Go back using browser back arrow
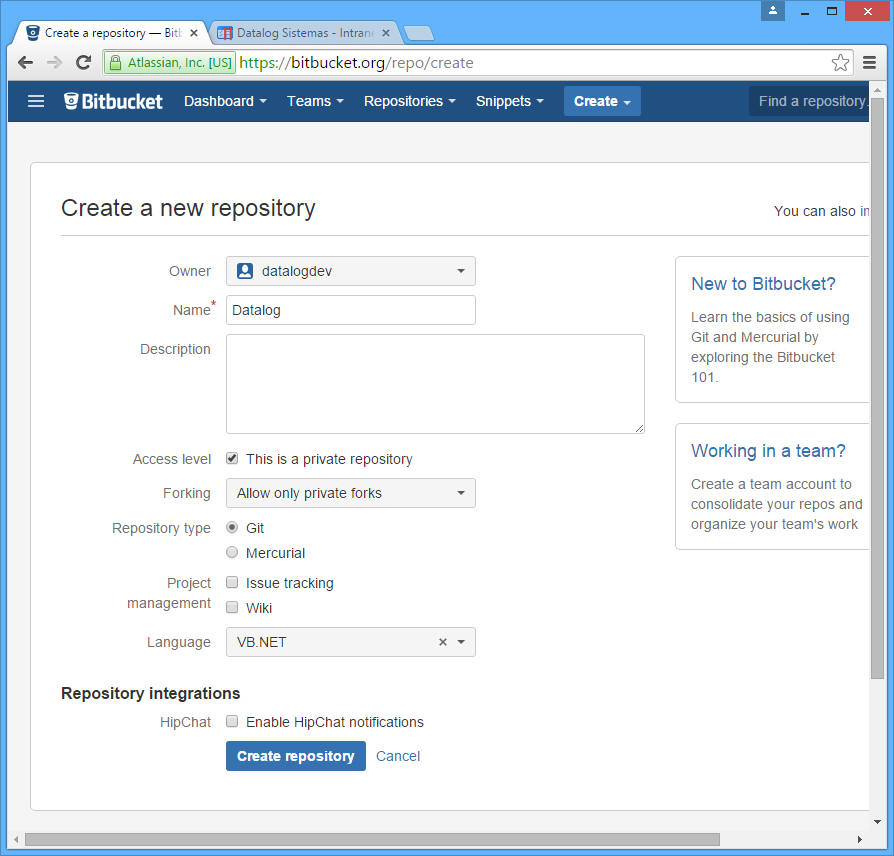Screen dimensions: 894x856 25,63
